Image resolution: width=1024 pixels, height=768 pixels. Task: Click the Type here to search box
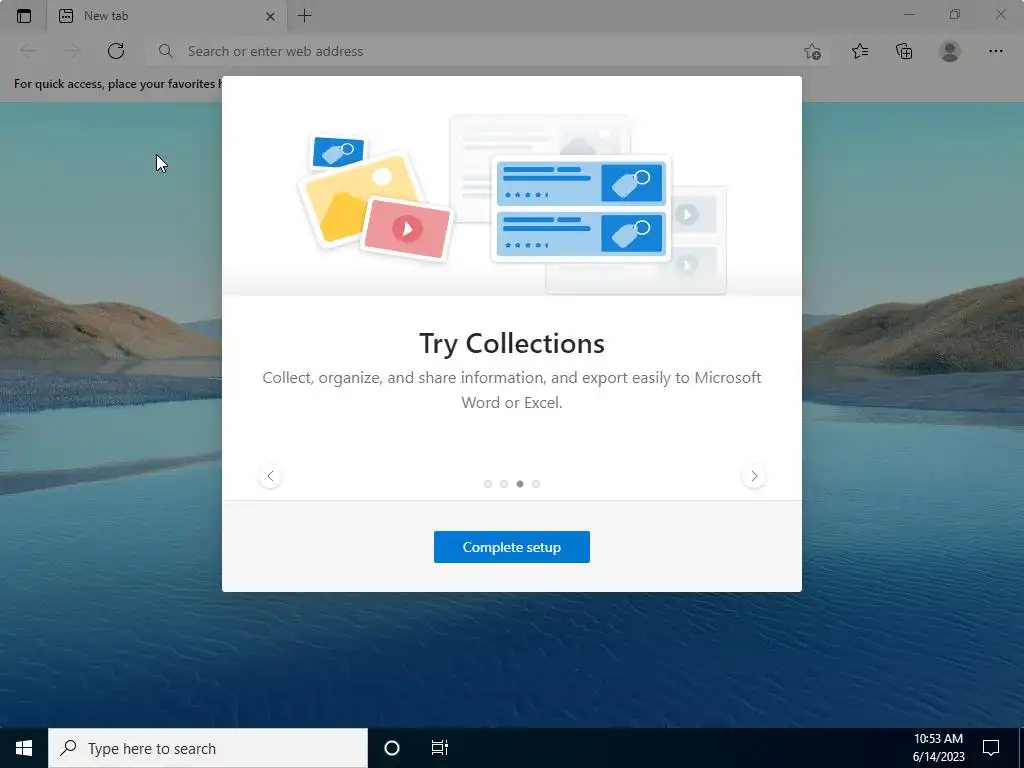208,748
